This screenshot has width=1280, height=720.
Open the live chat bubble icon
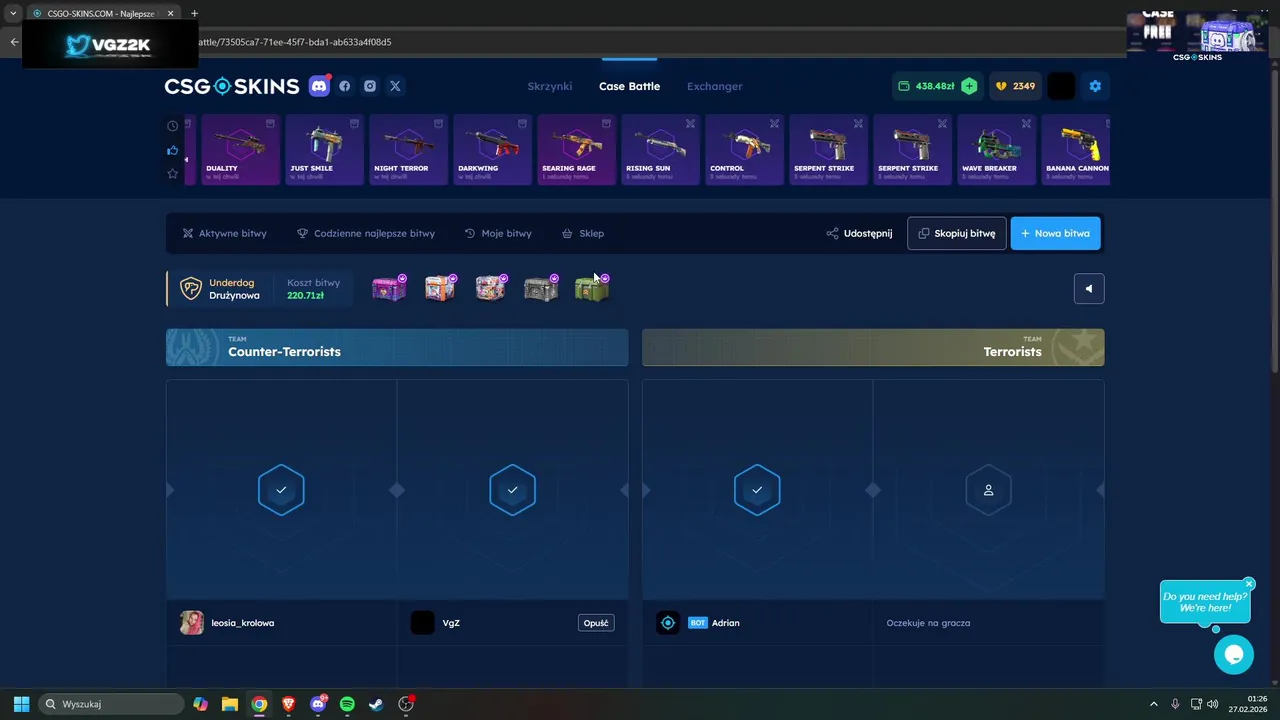(1234, 655)
